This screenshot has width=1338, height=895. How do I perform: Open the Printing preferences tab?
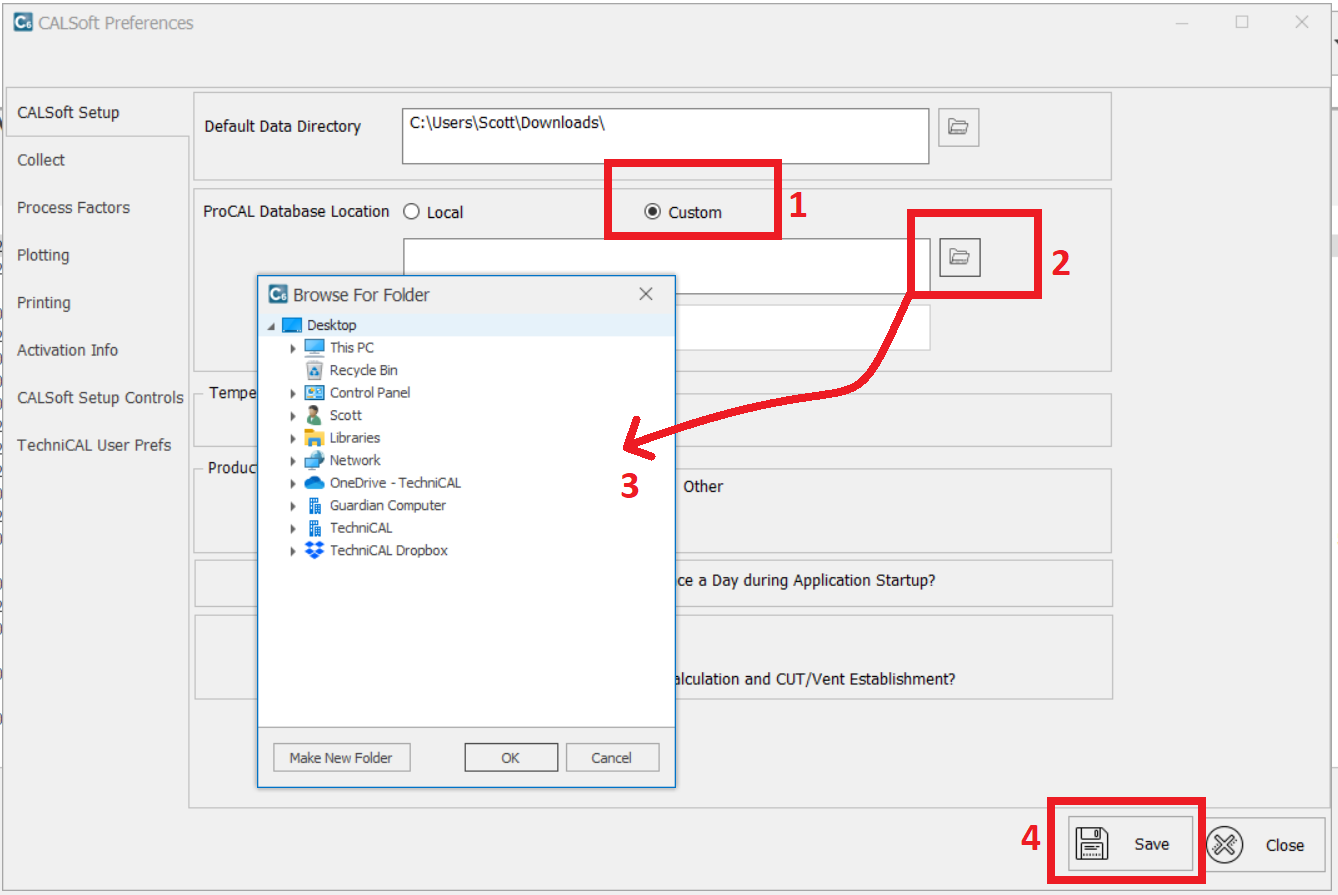pos(98,303)
